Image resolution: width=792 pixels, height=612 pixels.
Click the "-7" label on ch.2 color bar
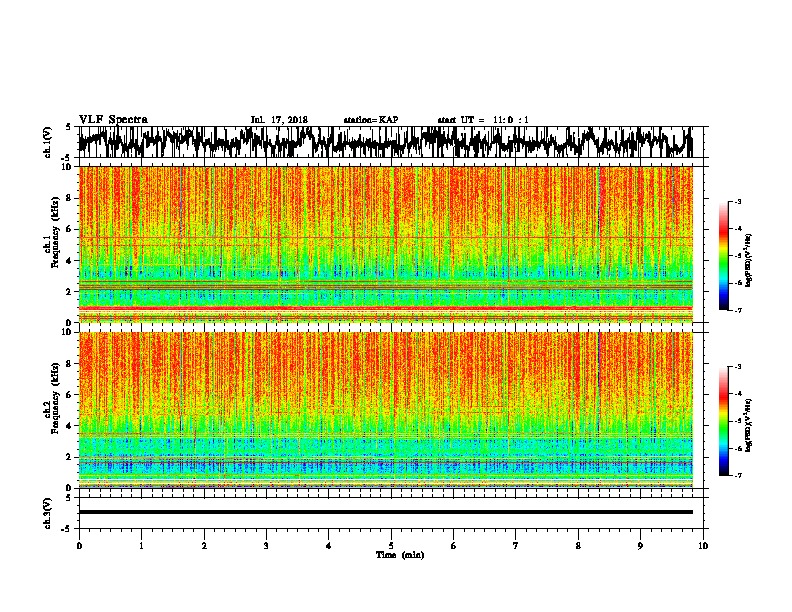pyautogui.click(x=738, y=475)
